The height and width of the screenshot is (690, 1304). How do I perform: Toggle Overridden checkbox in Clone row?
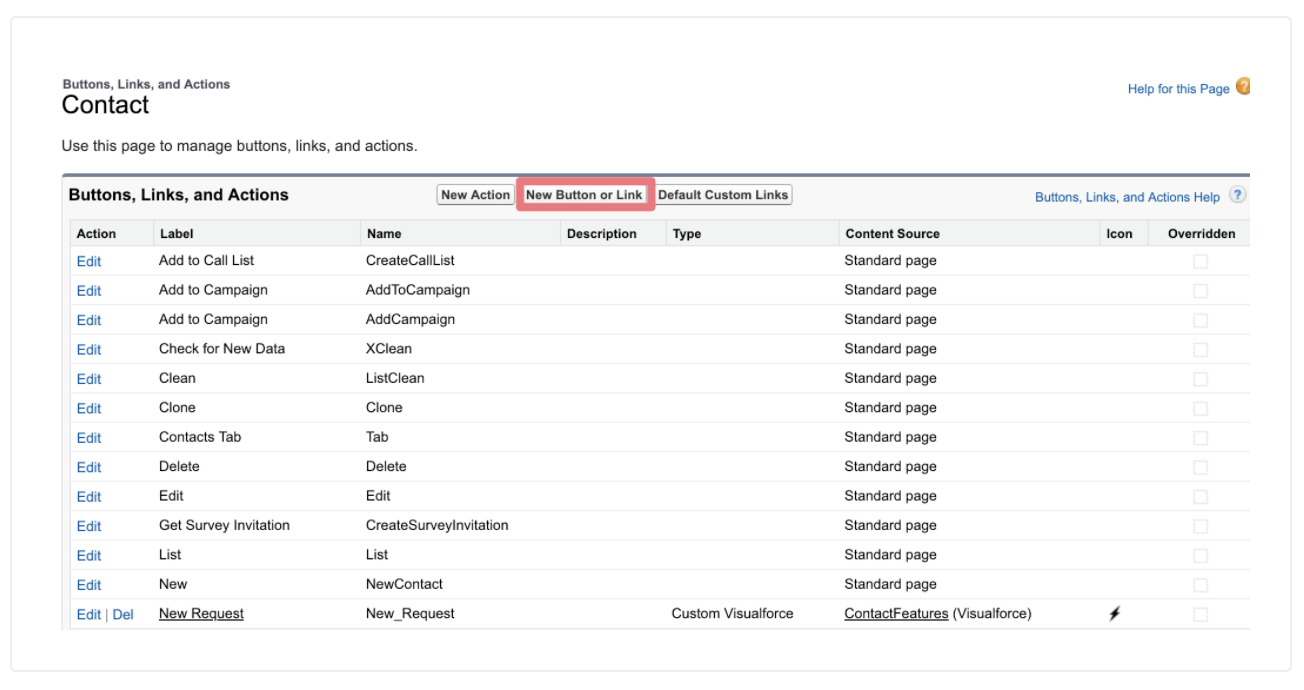coord(1200,408)
